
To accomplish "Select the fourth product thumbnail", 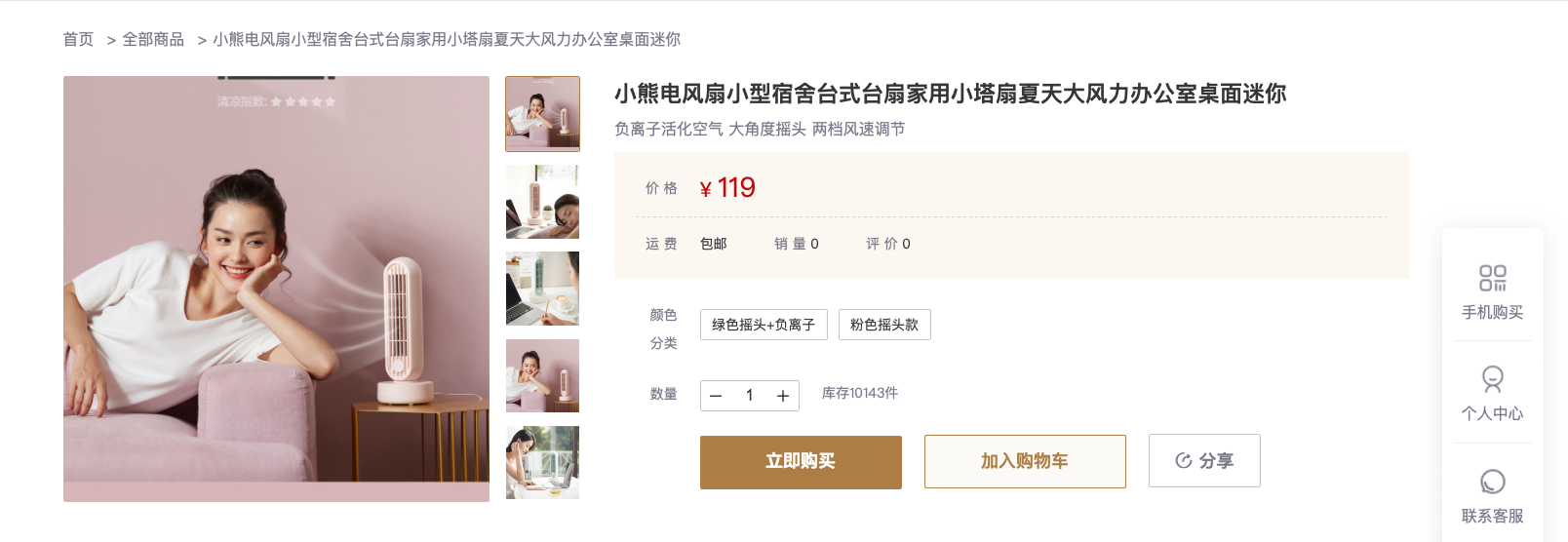I will tap(542, 375).
